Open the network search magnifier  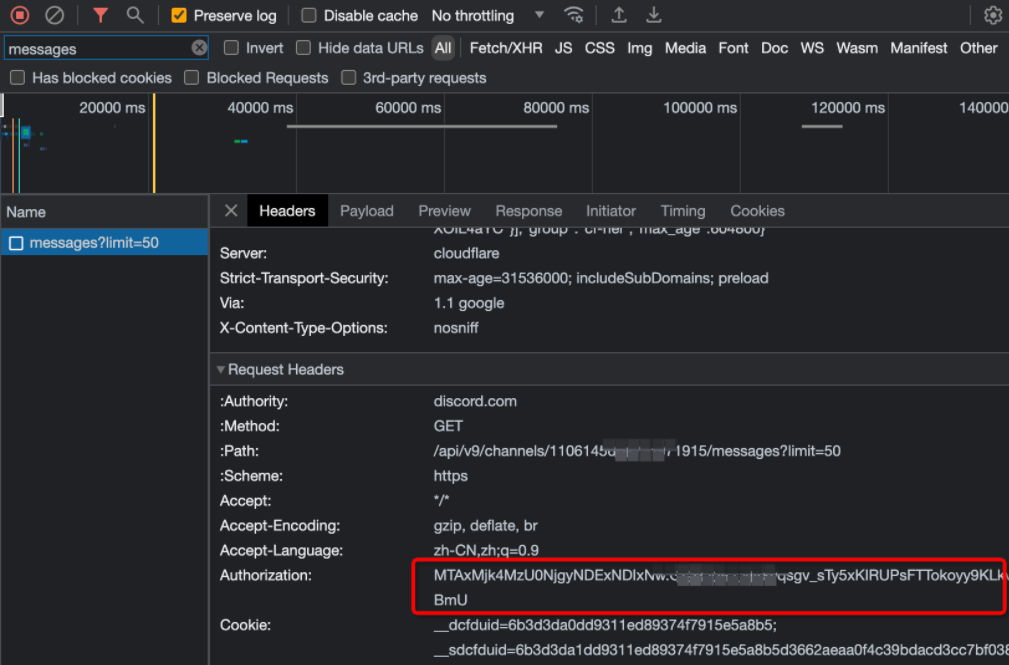point(134,15)
